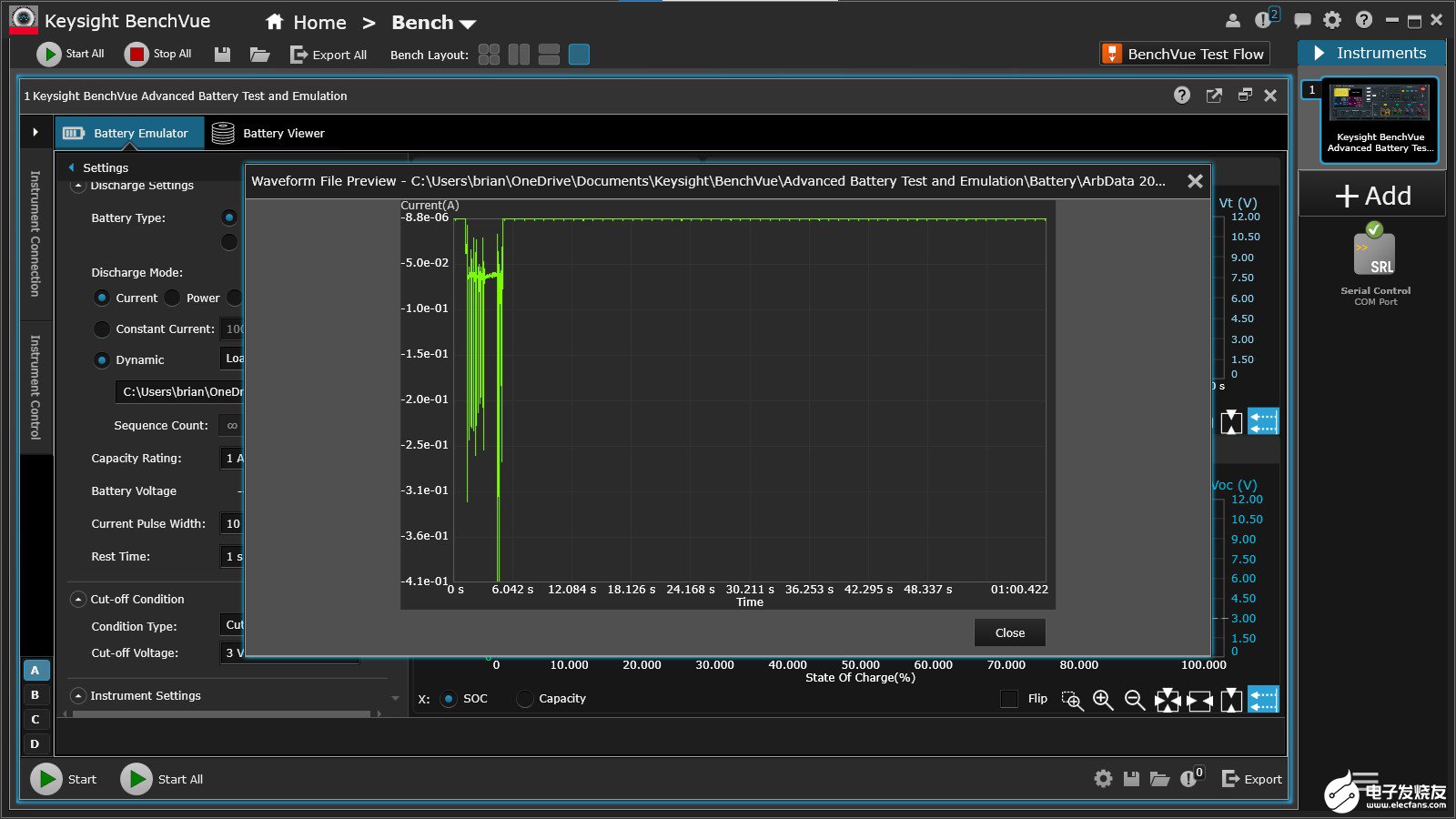
Task: Expand the left side panel arrow
Action: pos(35,132)
